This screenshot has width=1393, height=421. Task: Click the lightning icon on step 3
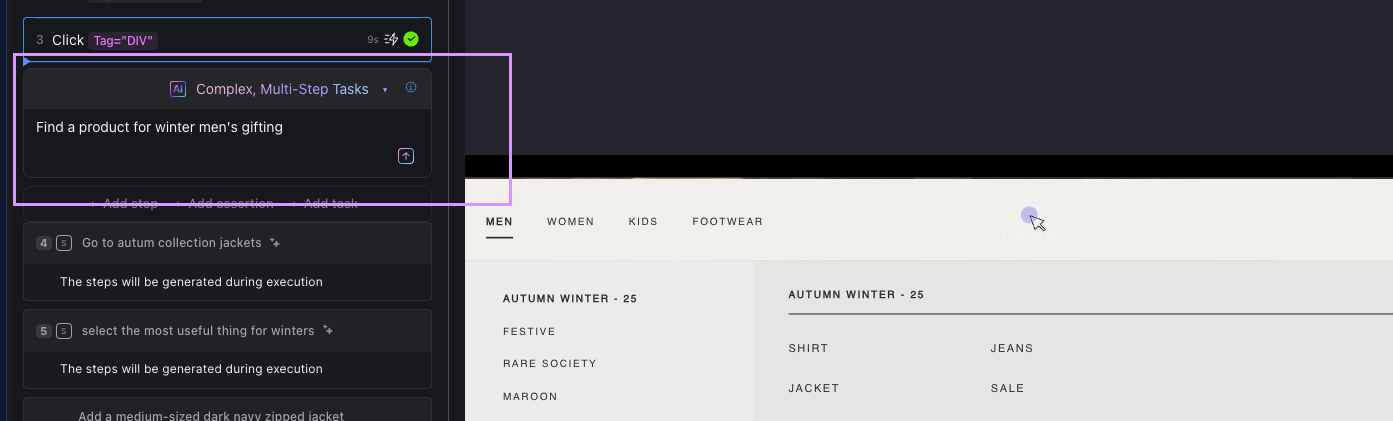pyautogui.click(x=392, y=40)
